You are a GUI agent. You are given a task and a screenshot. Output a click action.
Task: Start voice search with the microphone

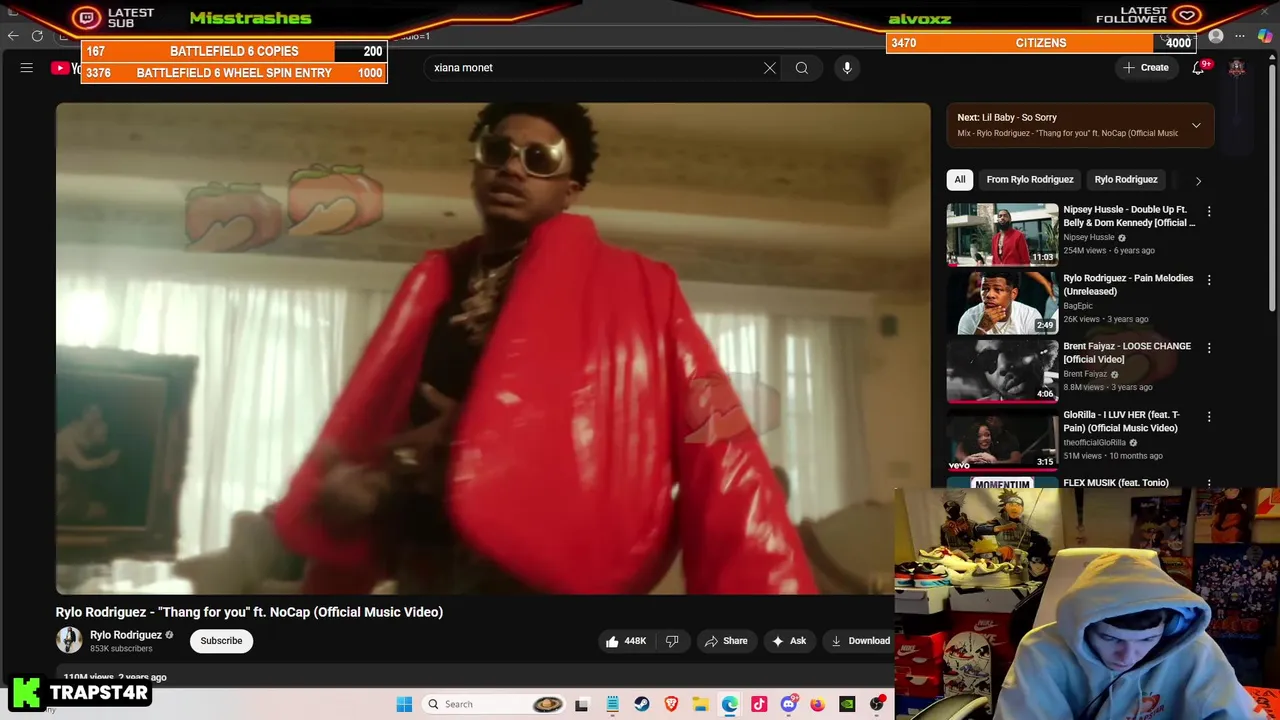click(847, 68)
